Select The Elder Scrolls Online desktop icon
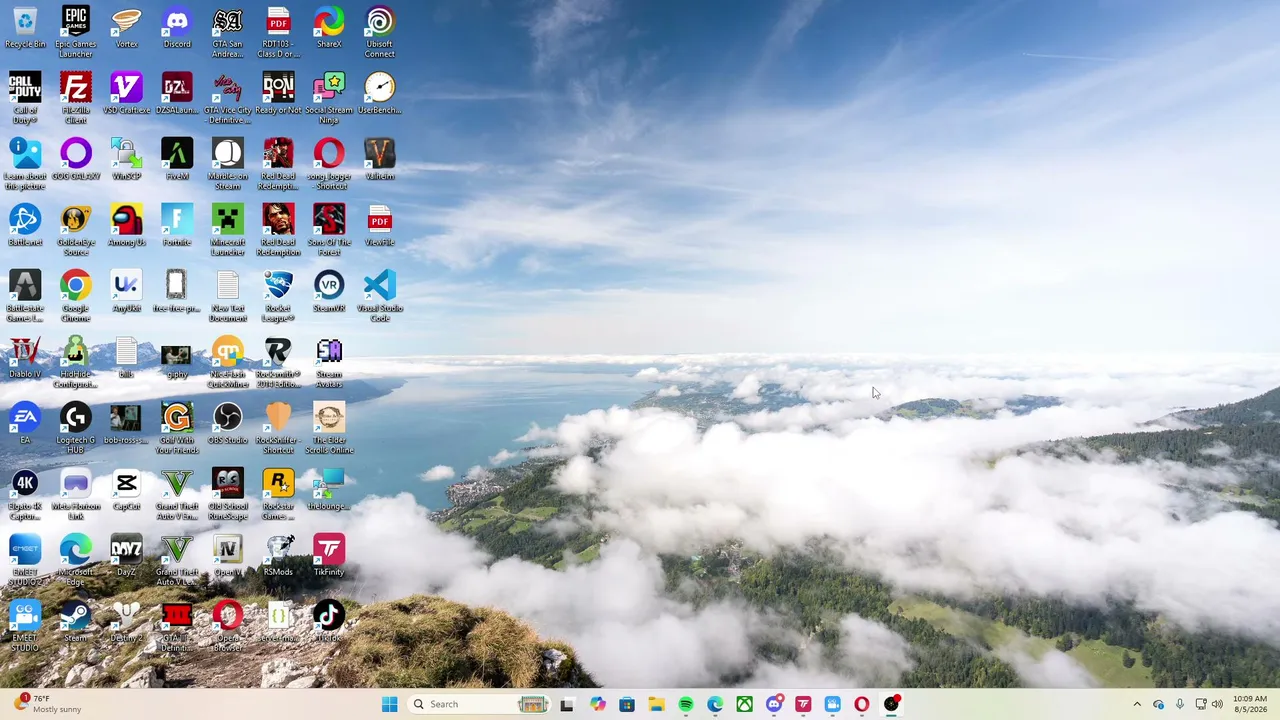This screenshot has height=720, width=1280. (x=329, y=428)
